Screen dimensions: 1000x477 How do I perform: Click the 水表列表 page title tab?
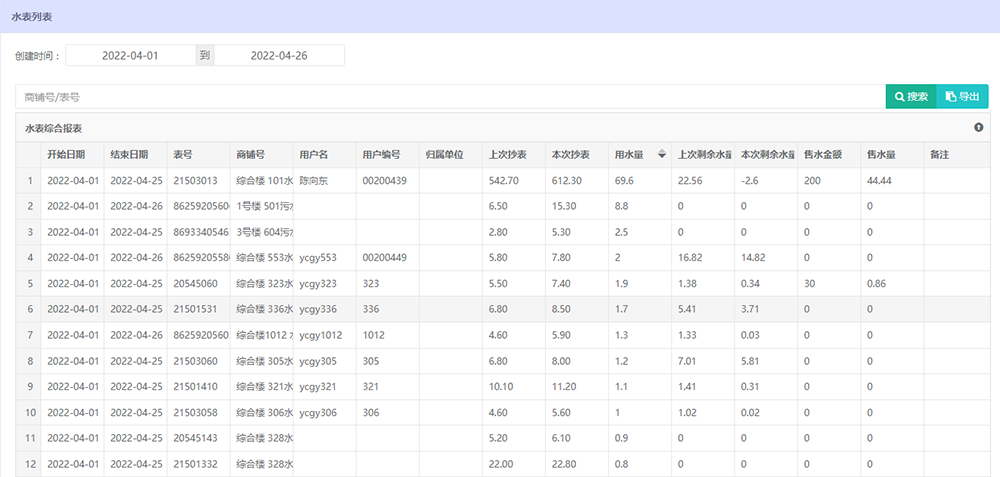click(33, 16)
